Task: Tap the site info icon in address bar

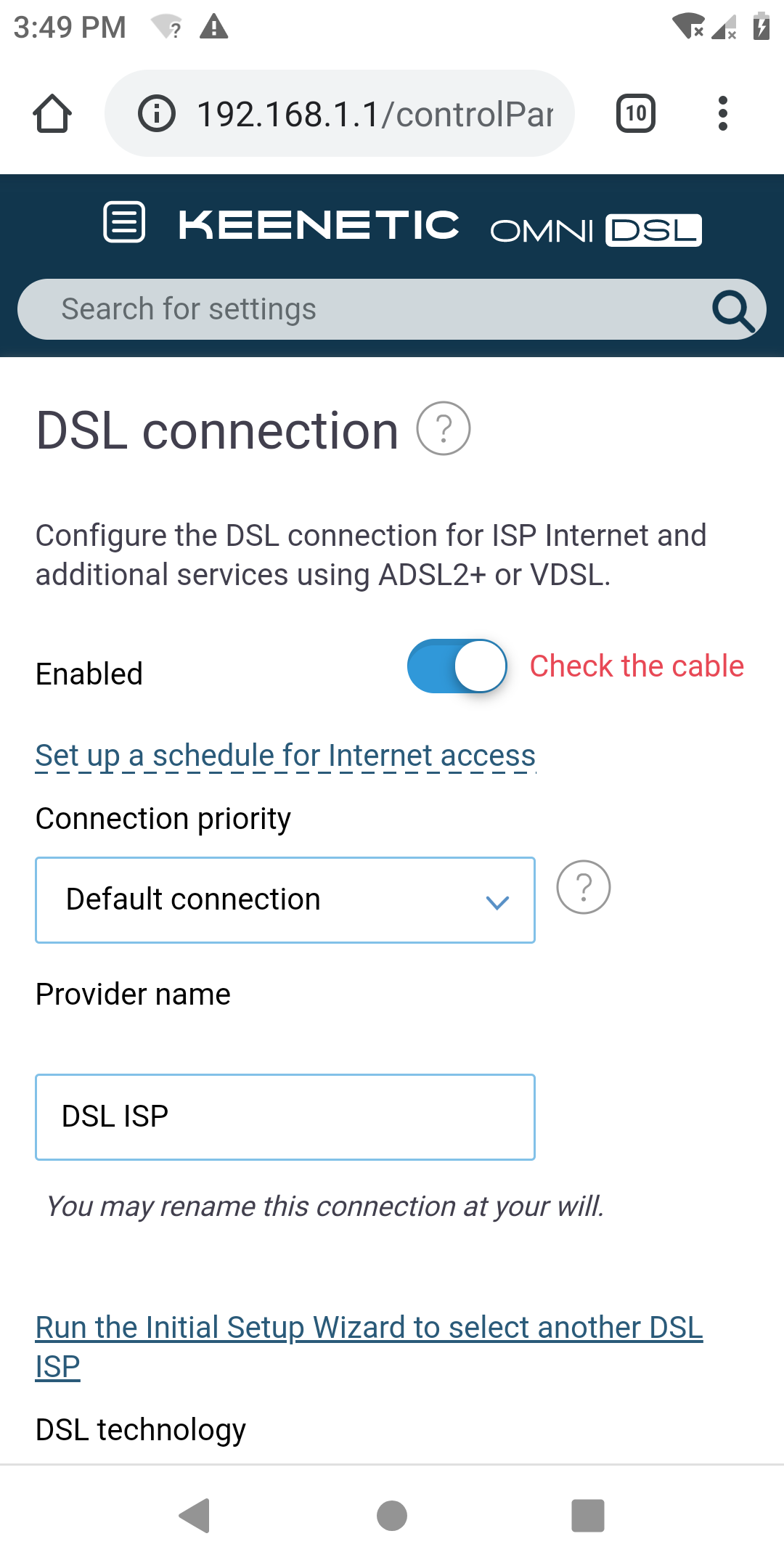Action: click(157, 113)
